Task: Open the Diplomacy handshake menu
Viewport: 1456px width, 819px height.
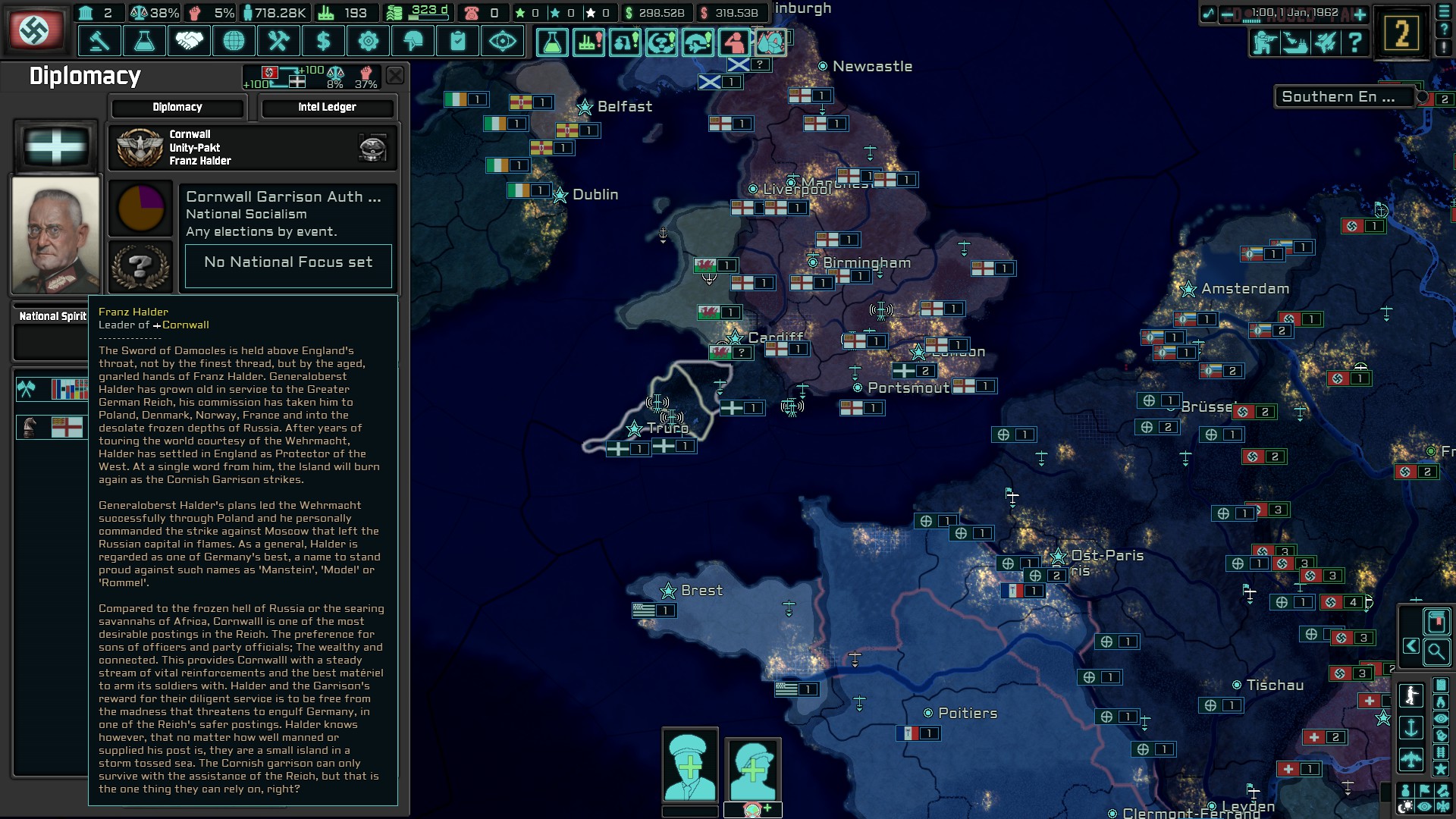Action: pyautogui.click(x=189, y=41)
